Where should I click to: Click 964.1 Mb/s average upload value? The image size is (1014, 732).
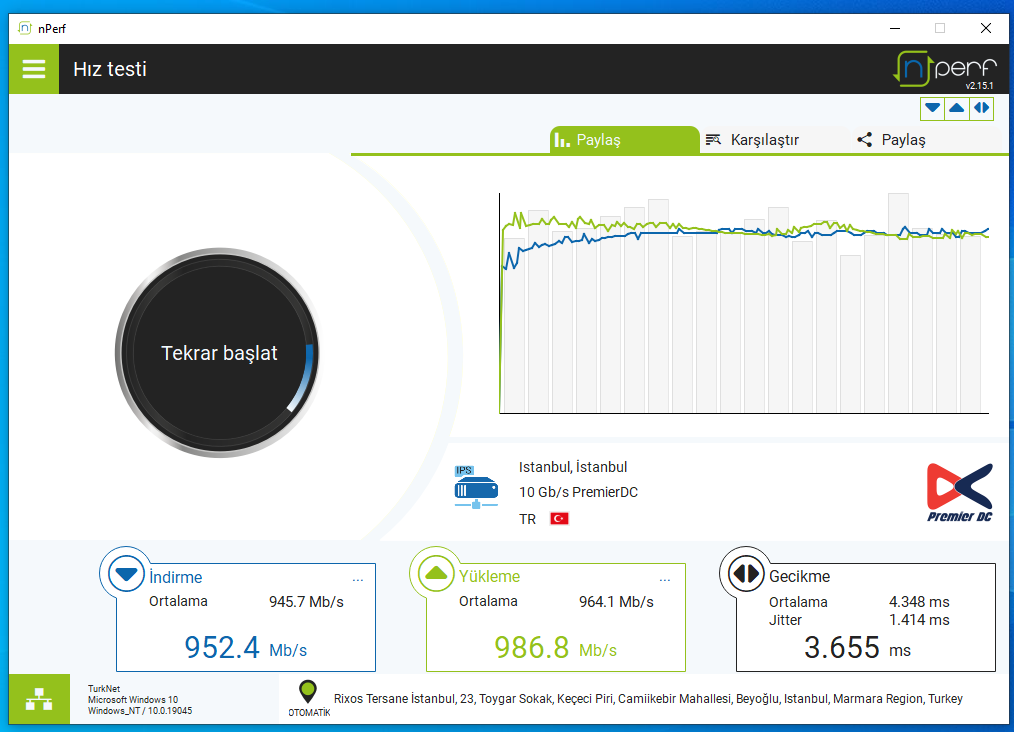(616, 602)
